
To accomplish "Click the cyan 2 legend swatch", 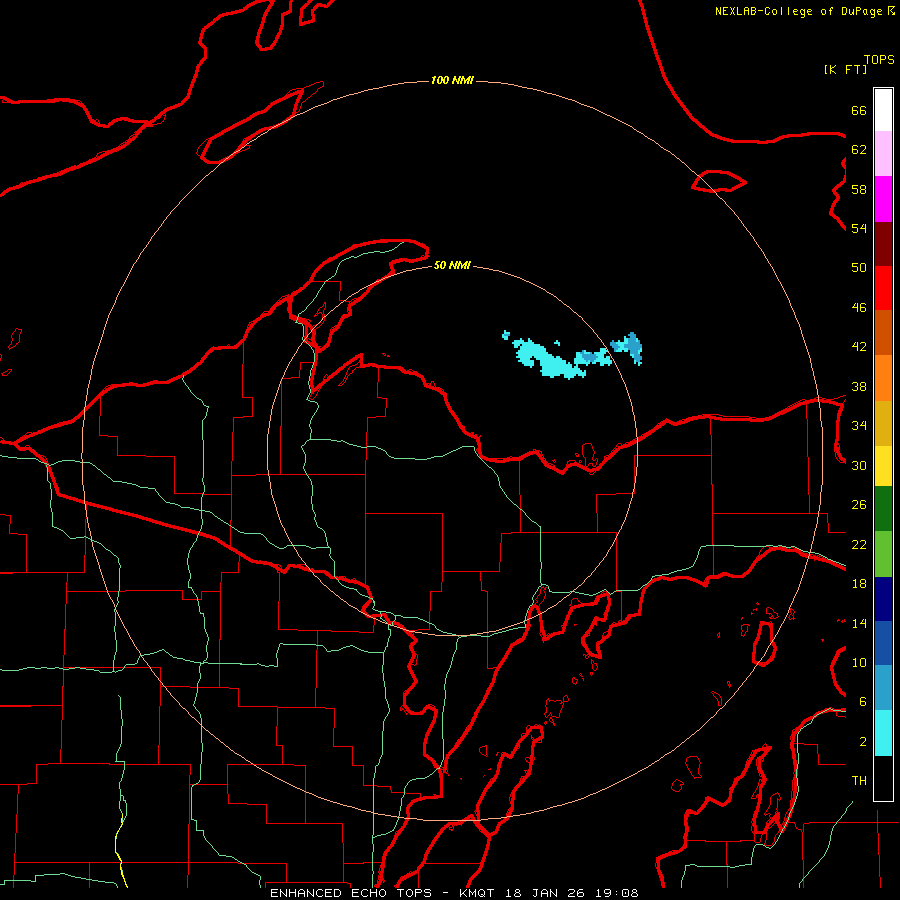I will [883, 733].
